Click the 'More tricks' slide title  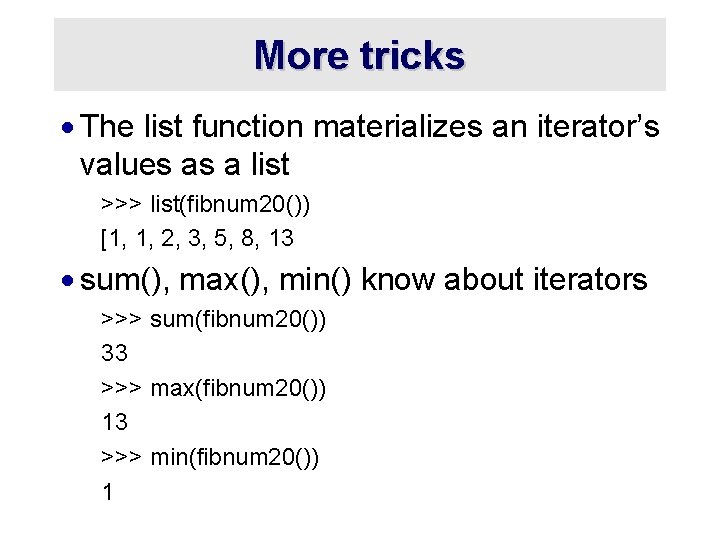[360, 55]
